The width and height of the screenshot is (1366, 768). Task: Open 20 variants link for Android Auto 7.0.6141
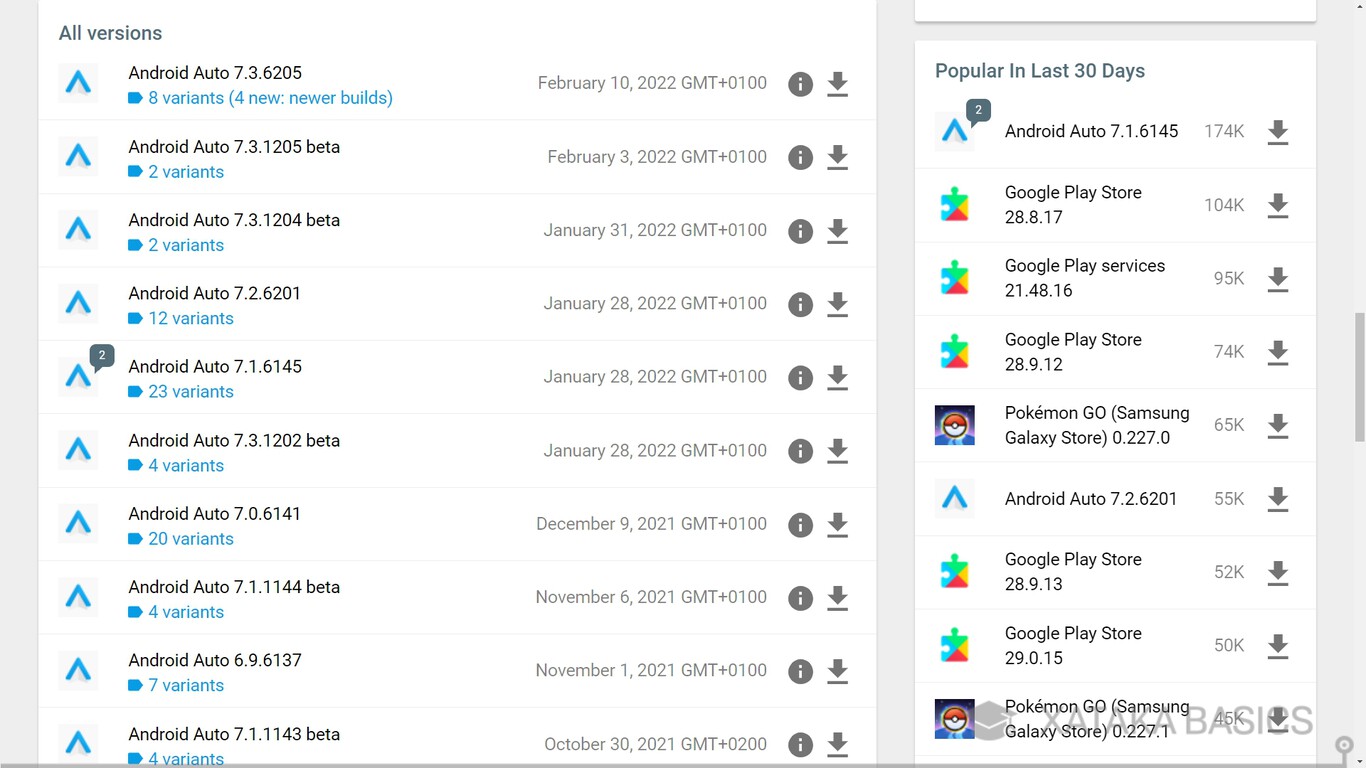point(190,539)
